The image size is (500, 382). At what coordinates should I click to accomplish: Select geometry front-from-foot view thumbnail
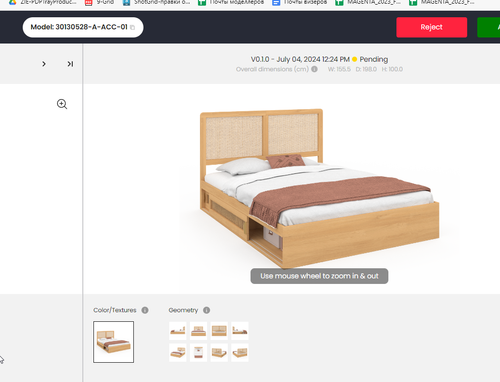click(x=198, y=331)
